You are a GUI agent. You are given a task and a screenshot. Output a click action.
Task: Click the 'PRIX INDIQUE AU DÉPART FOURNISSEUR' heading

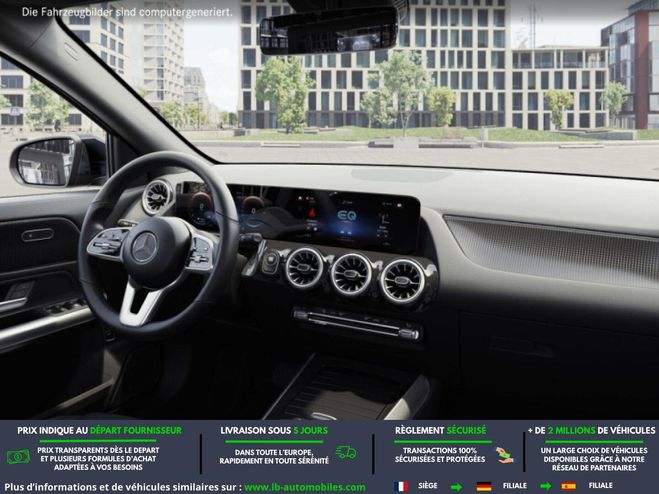pyautogui.click(x=100, y=431)
